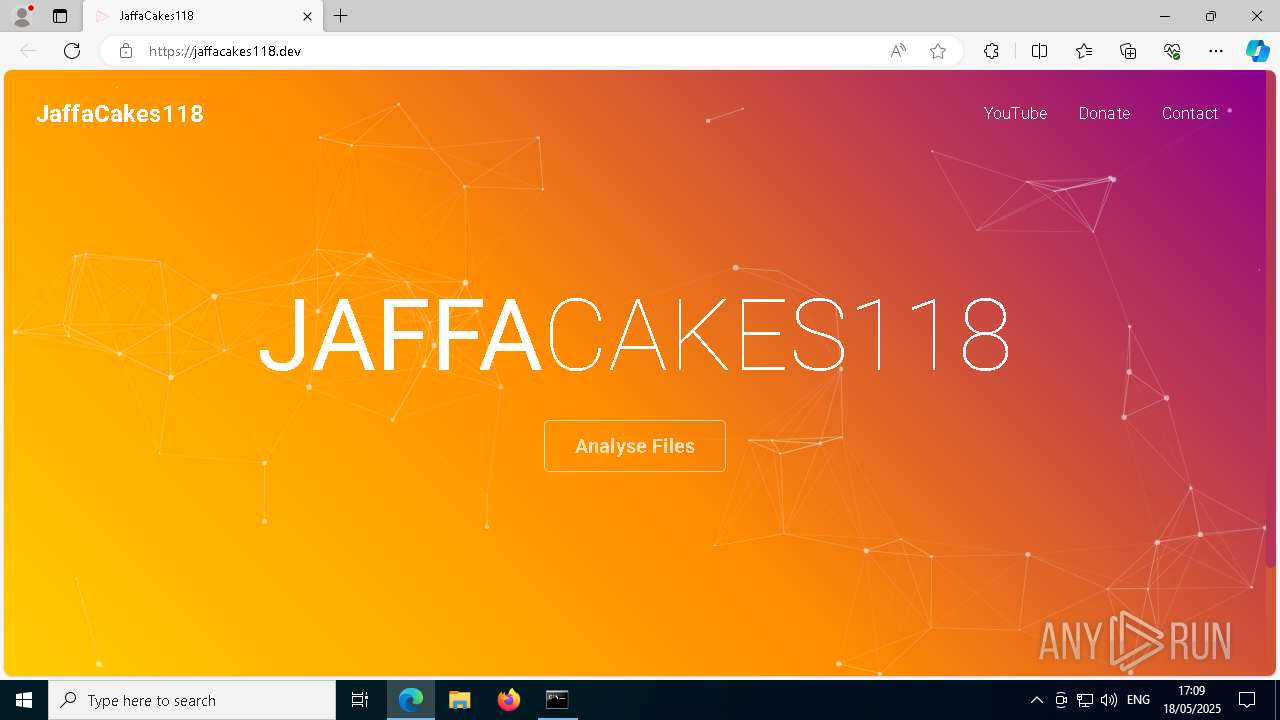The image size is (1280, 720).
Task: Restore down the Edge window
Action: click(x=1211, y=16)
